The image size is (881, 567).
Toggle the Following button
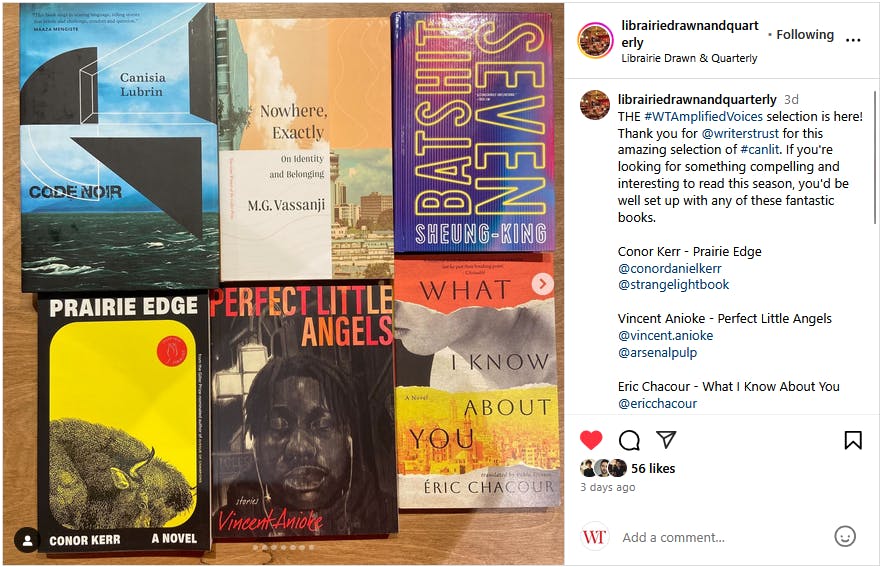(x=805, y=35)
